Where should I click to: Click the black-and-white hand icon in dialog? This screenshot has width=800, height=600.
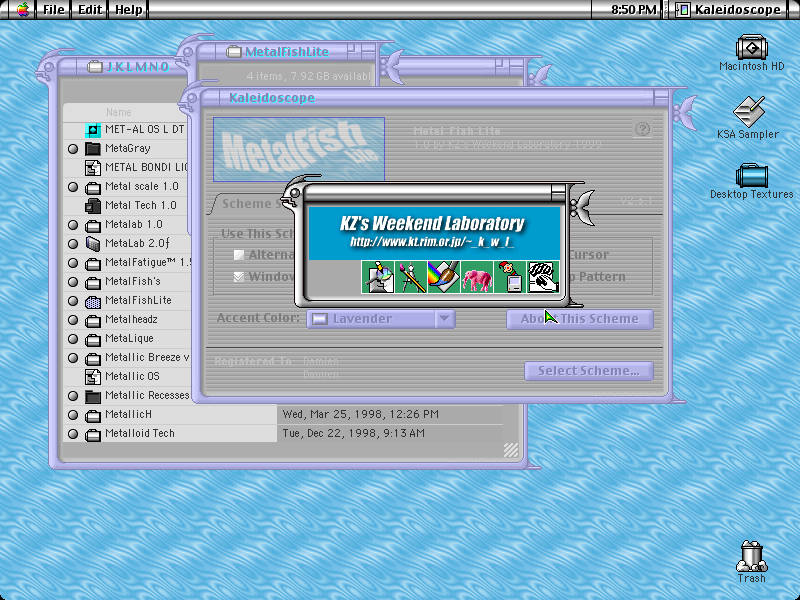pos(543,277)
